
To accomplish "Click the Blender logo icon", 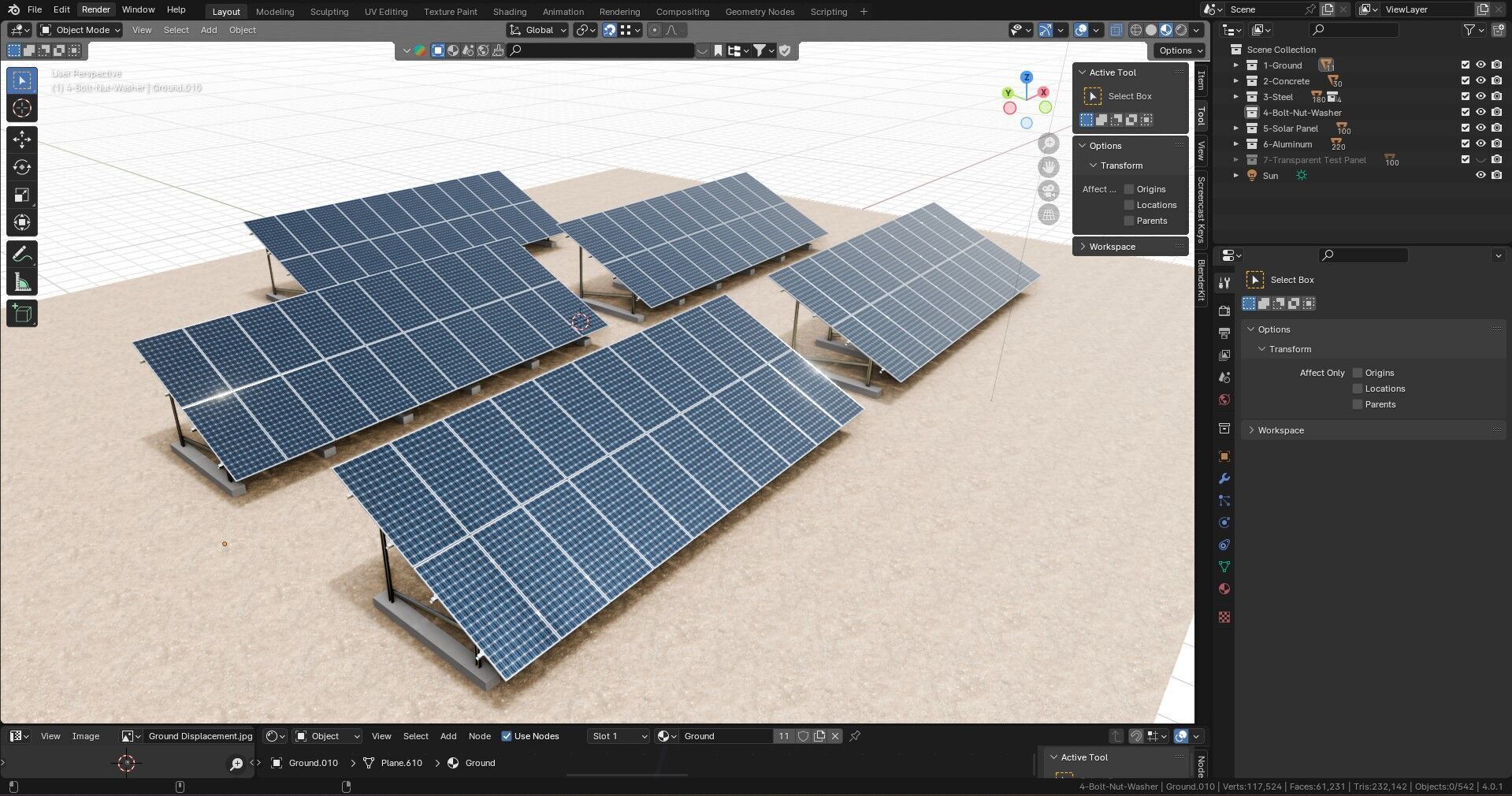I will pos(13,9).
